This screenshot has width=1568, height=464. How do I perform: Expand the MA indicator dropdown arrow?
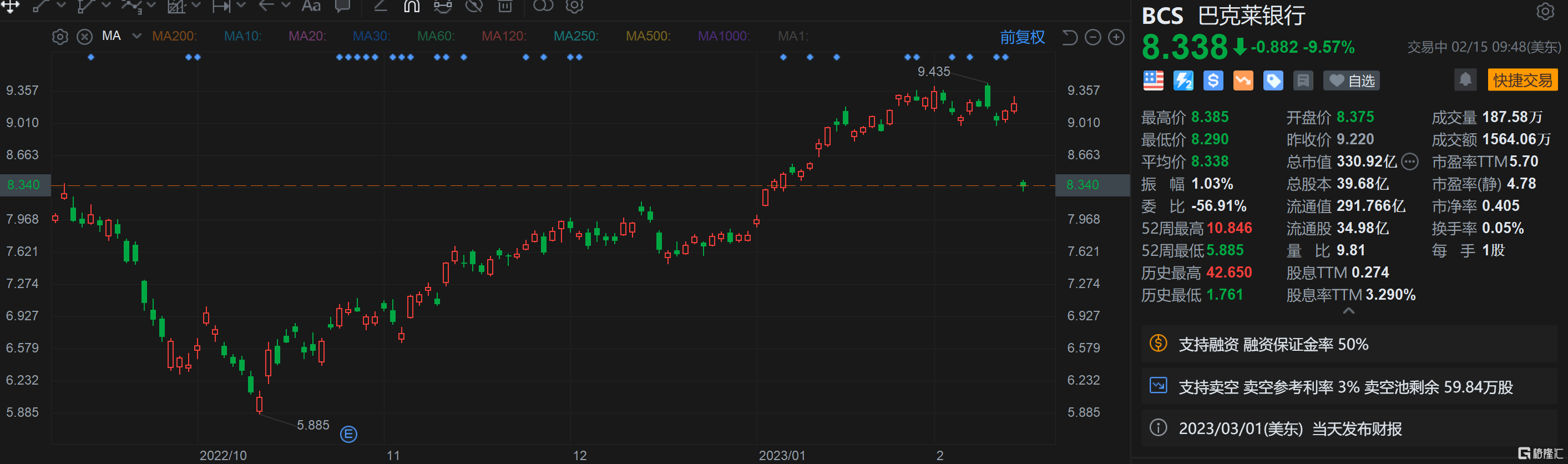pos(137,36)
